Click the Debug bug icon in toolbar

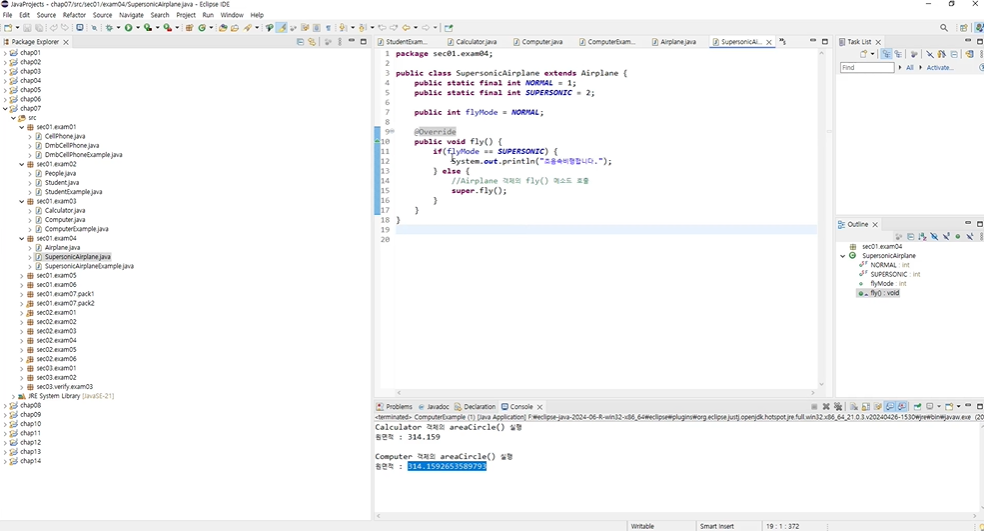click(x=109, y=28)
